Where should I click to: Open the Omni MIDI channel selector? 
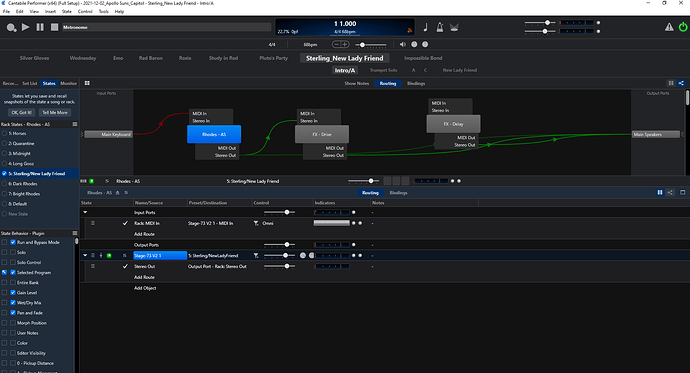pyautogui.click(x=268, y=223)
